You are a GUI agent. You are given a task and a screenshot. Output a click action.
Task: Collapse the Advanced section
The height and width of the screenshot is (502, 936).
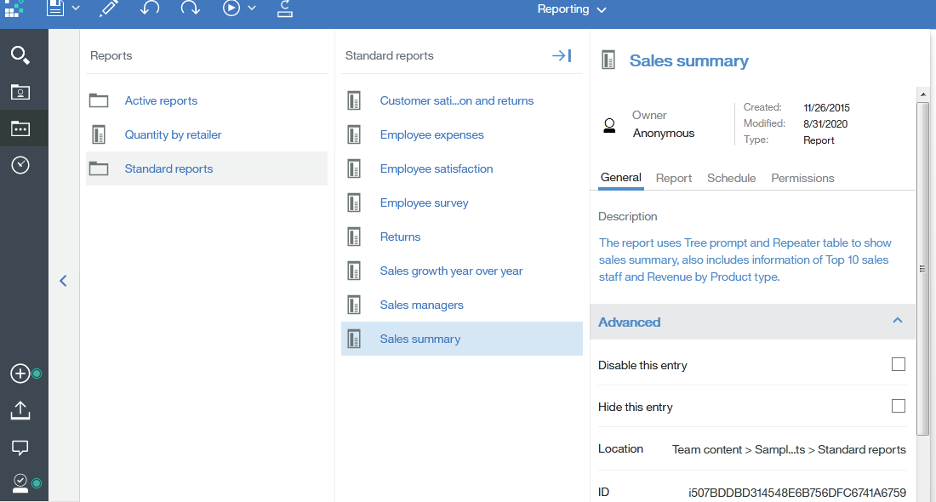(x=897, y=321)
